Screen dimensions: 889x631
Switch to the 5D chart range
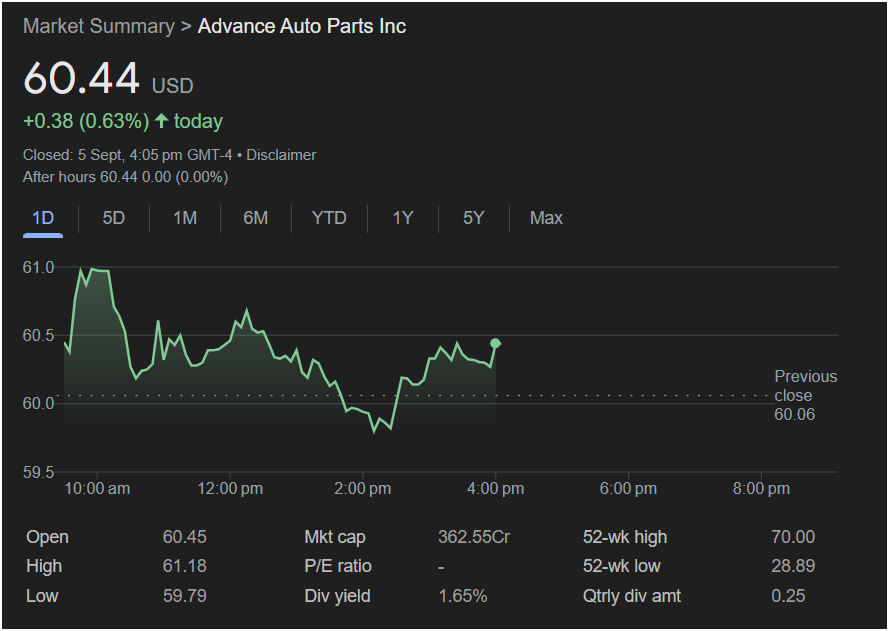tap(113, 218)
